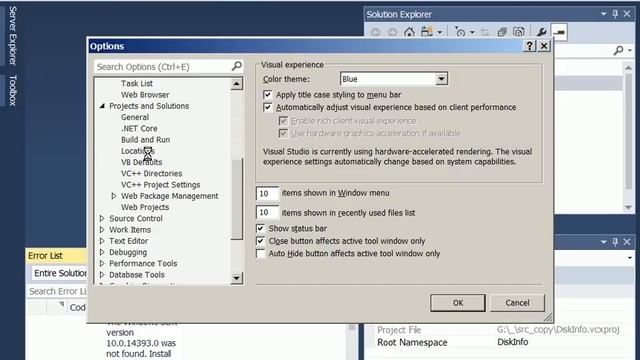Toggle Close button affects active tool window
Image resolution: width=640 pixels, height=360 pixels.
click(260, 241)
